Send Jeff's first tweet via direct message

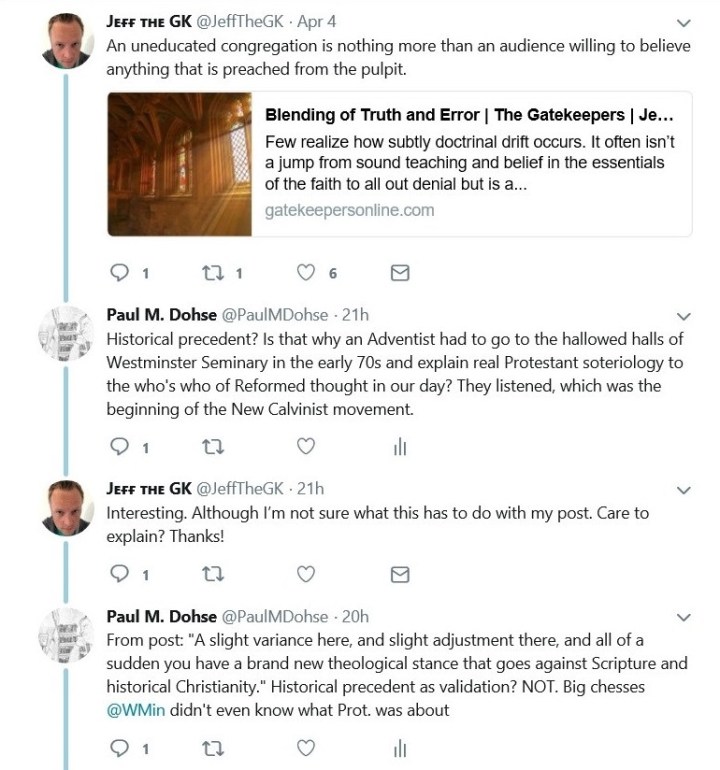coord(398,272)
